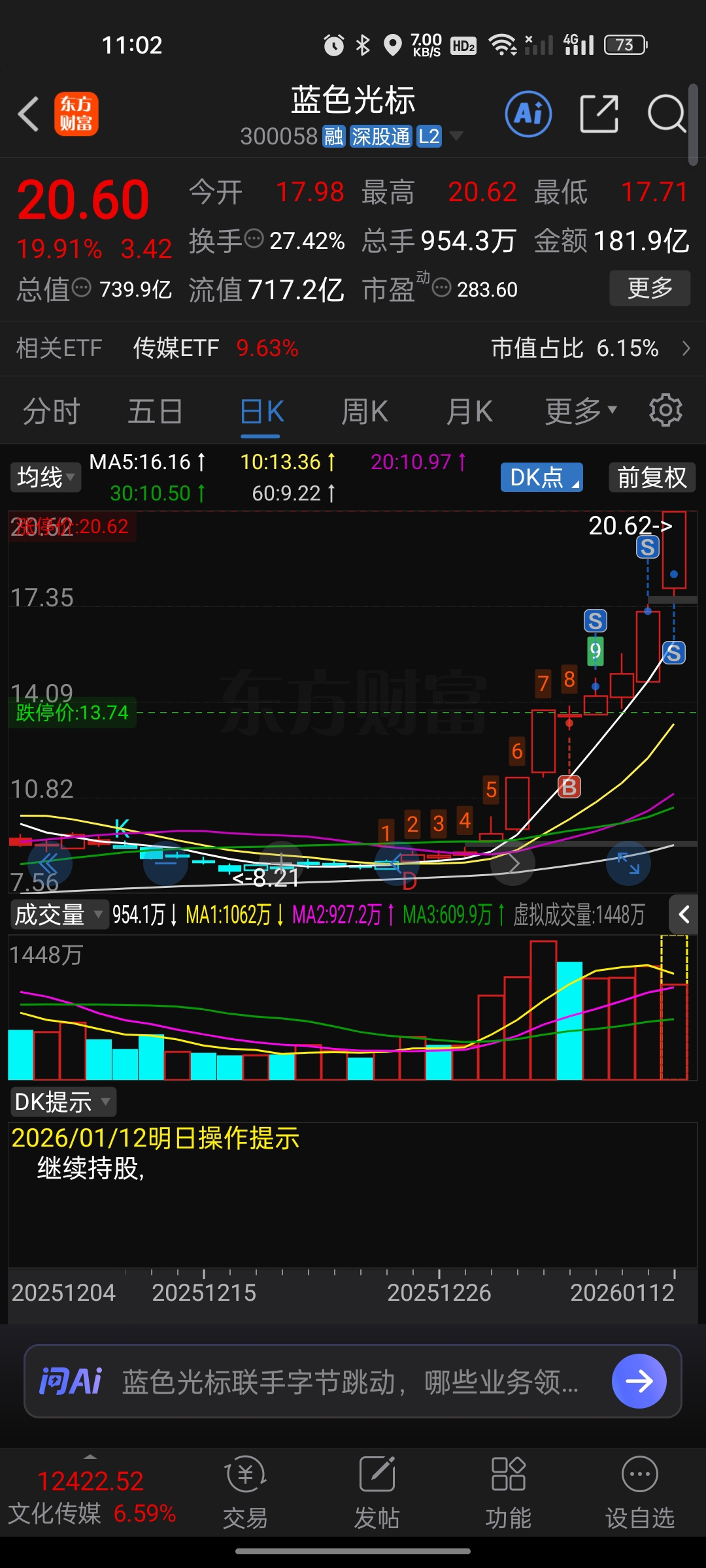Tap the chart zoom-out minus button
This screenshot has height=1568, width=706.
click(x=166, y=863)
